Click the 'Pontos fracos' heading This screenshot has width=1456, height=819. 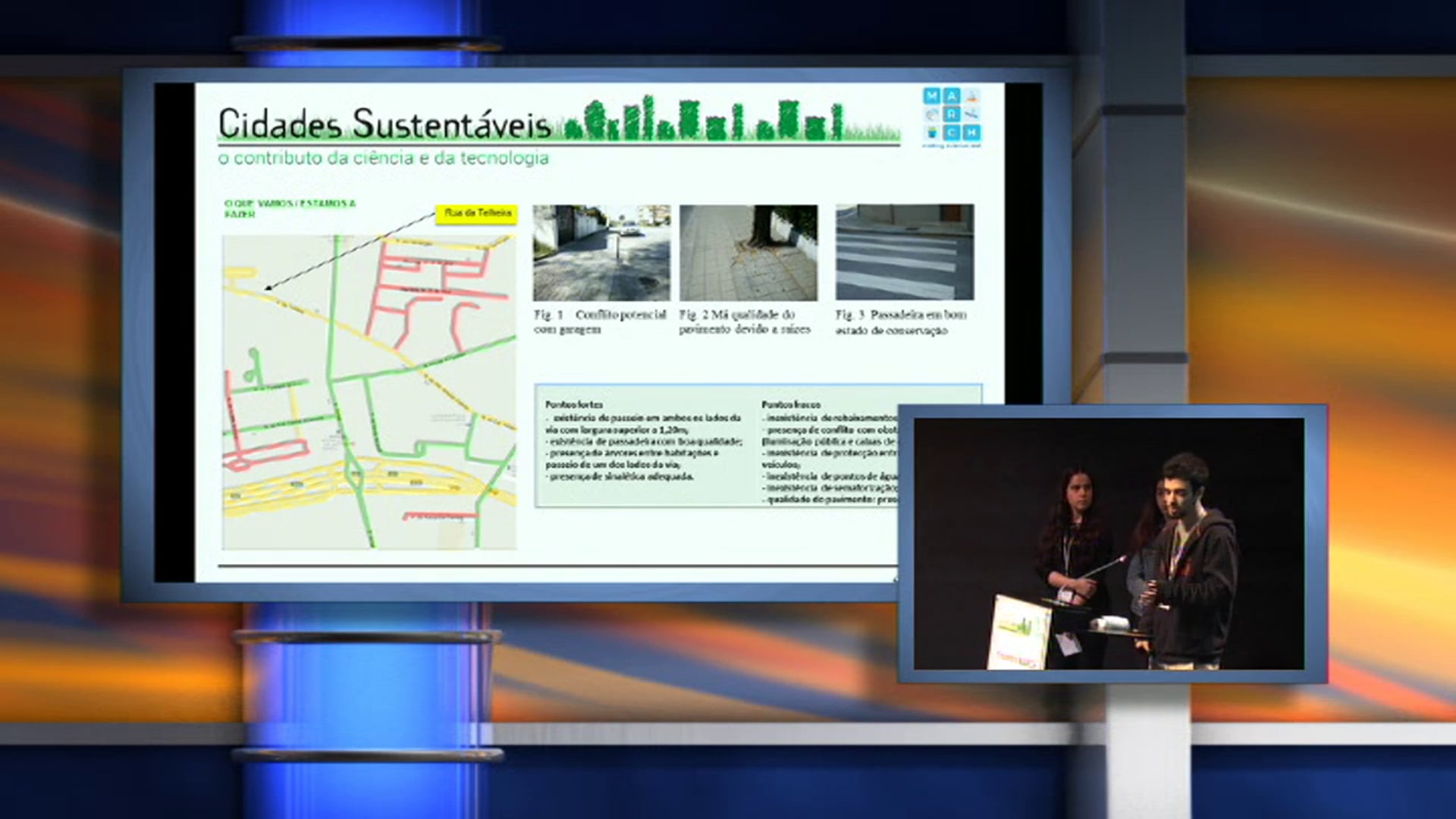[791, 405]
